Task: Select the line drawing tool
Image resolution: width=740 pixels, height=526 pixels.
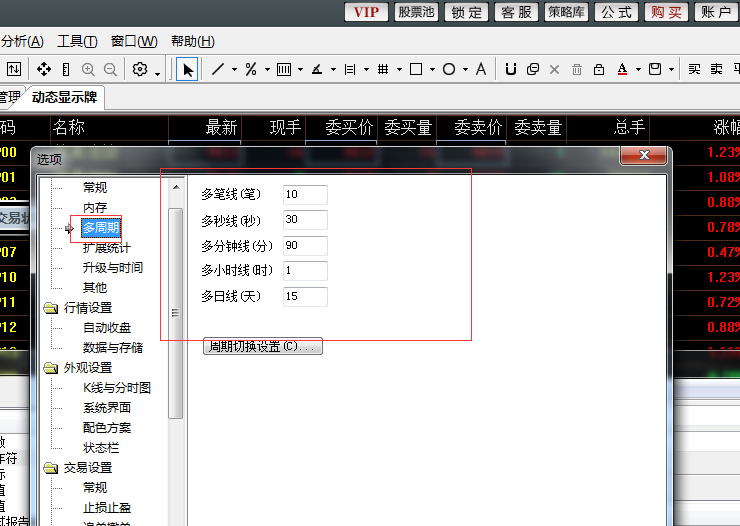Action: click(218, 69)
